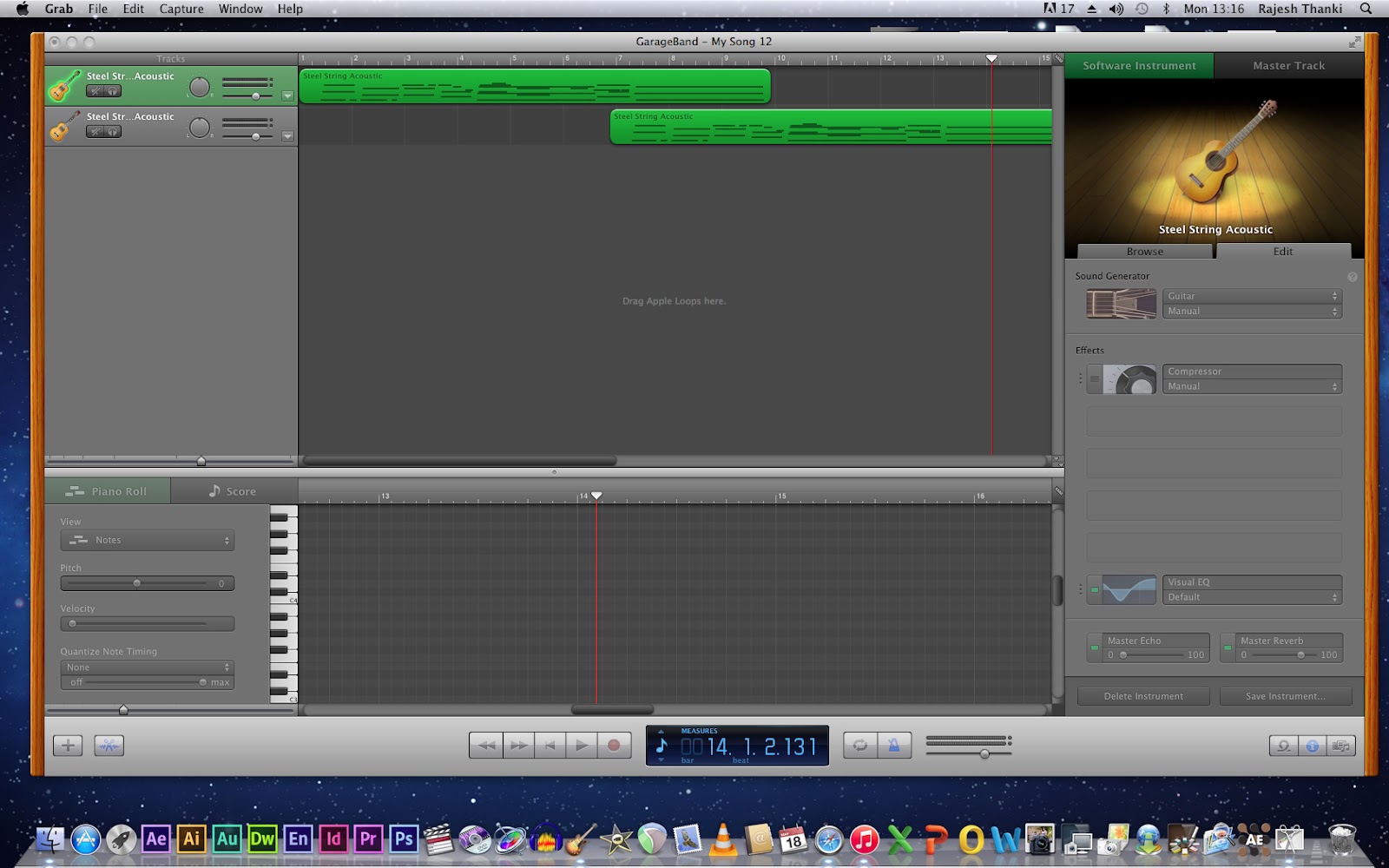Click the timeline horizontal scrollbar
This screenshot has width=1389, height=868.
459,461
